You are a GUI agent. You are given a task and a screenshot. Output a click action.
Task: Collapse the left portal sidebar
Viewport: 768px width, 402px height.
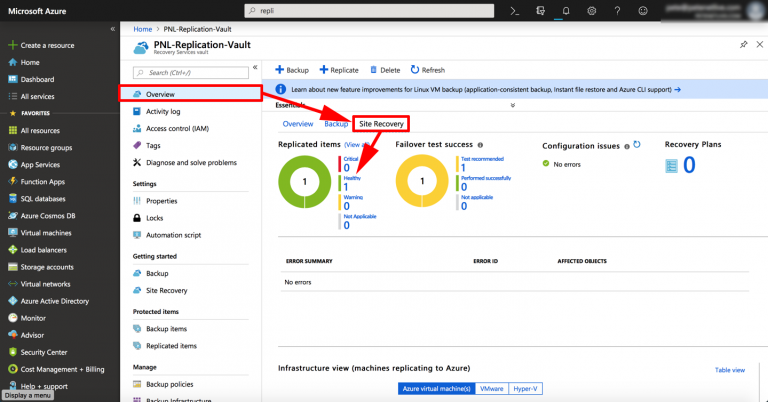click(x=113, y=29)
